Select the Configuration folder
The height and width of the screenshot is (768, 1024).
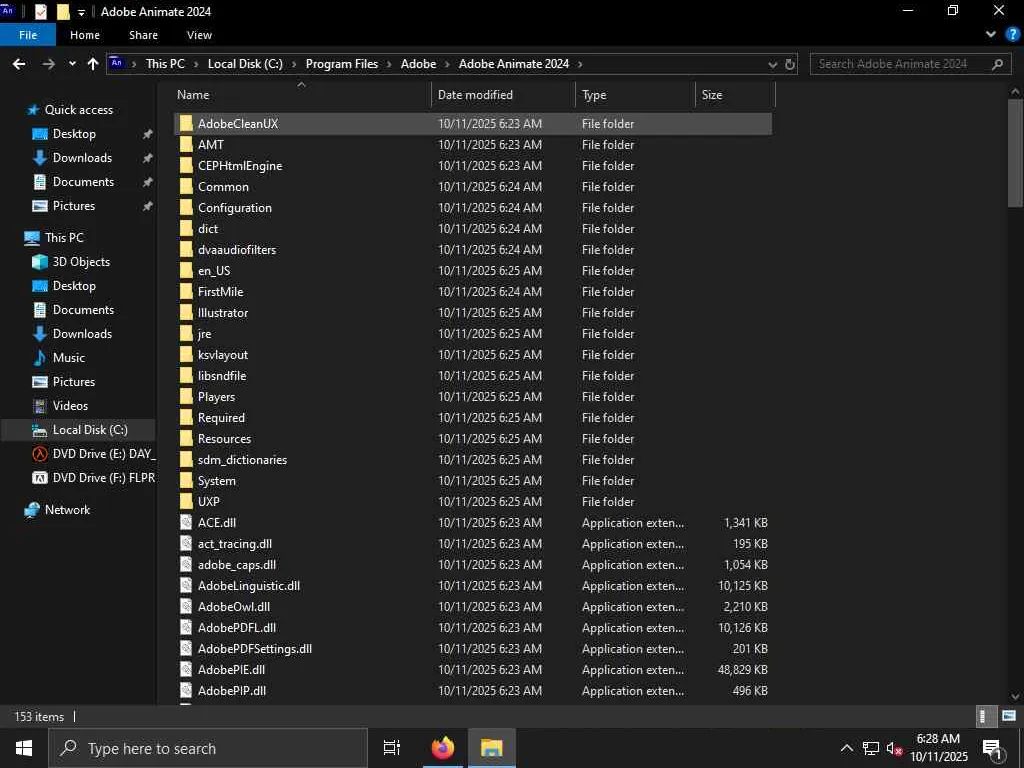tap(234, 208)
